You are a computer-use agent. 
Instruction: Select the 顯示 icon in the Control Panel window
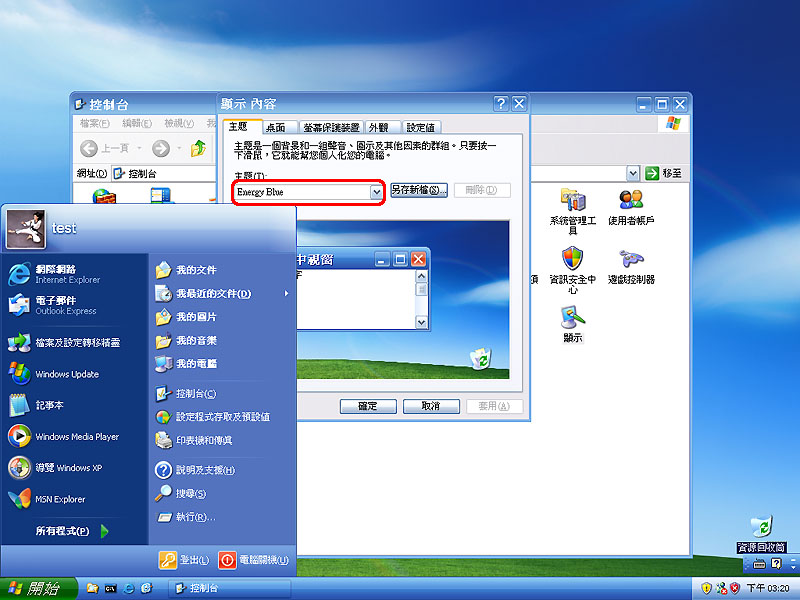pyautogui.click(x=572, y=324)
